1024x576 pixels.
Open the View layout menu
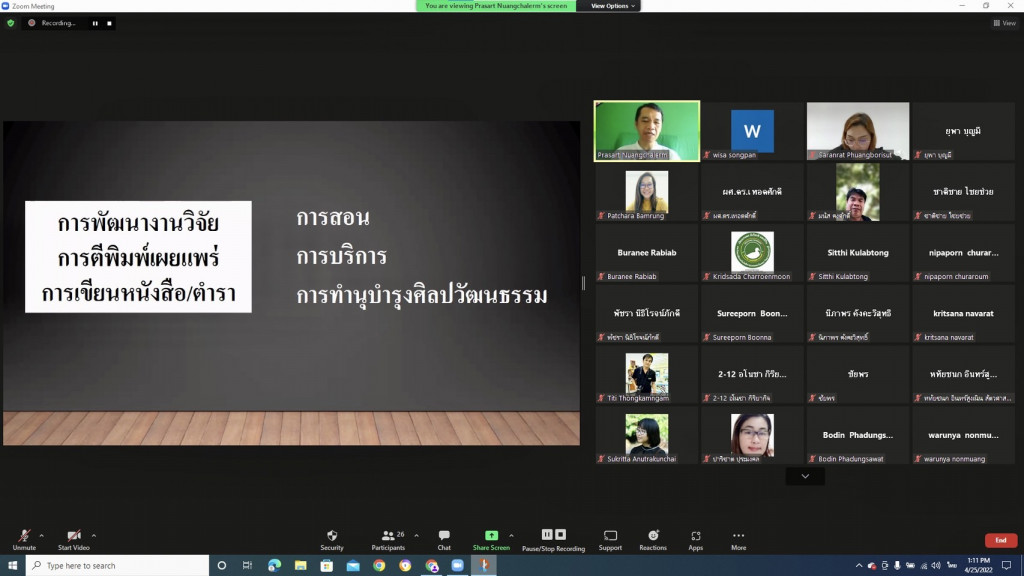point(1003,23)
